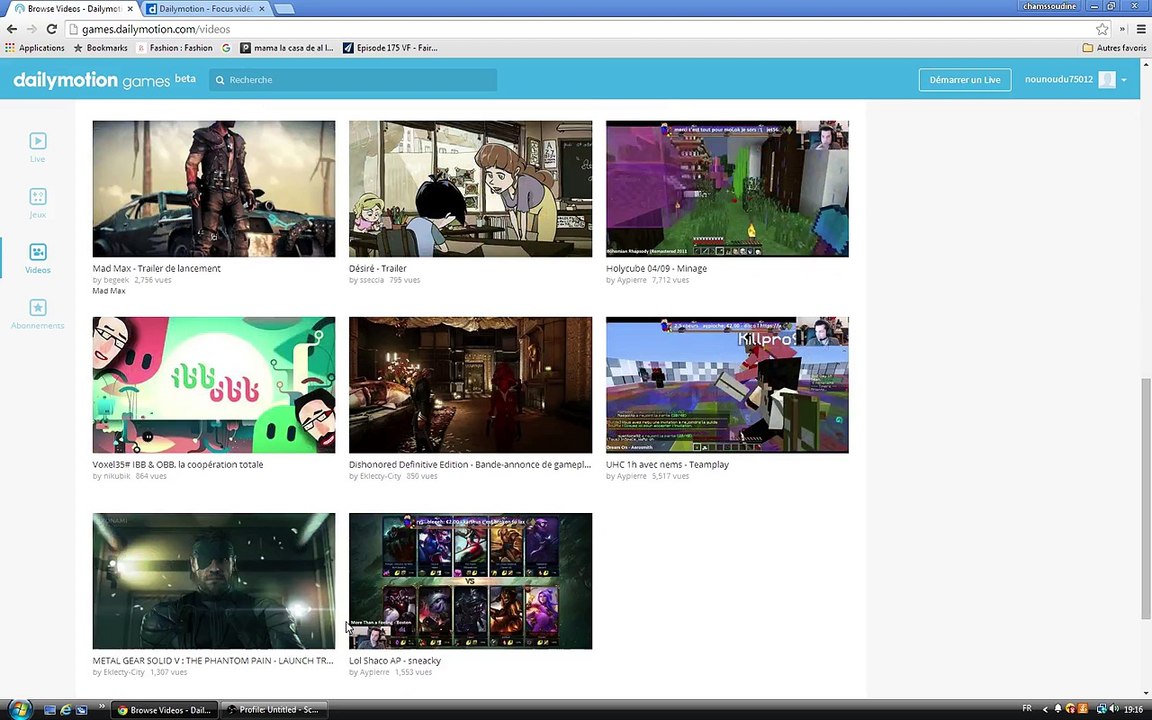Play Lol Shaco AP thumbnail
Viewport: 1152px width, 720px height.
(470, 581)
